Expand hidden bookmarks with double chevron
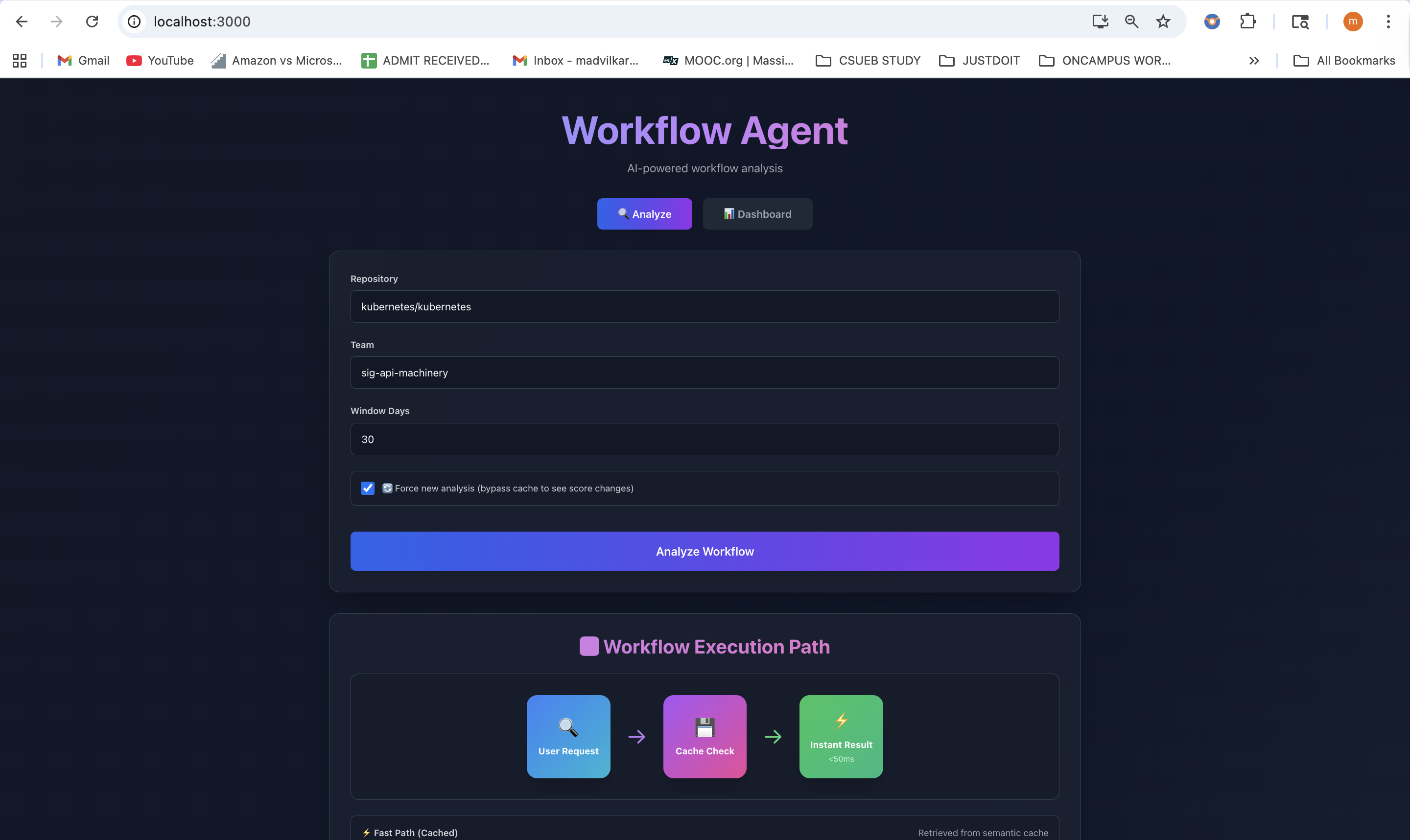The image size is (1410, 840). point(1254,61)
